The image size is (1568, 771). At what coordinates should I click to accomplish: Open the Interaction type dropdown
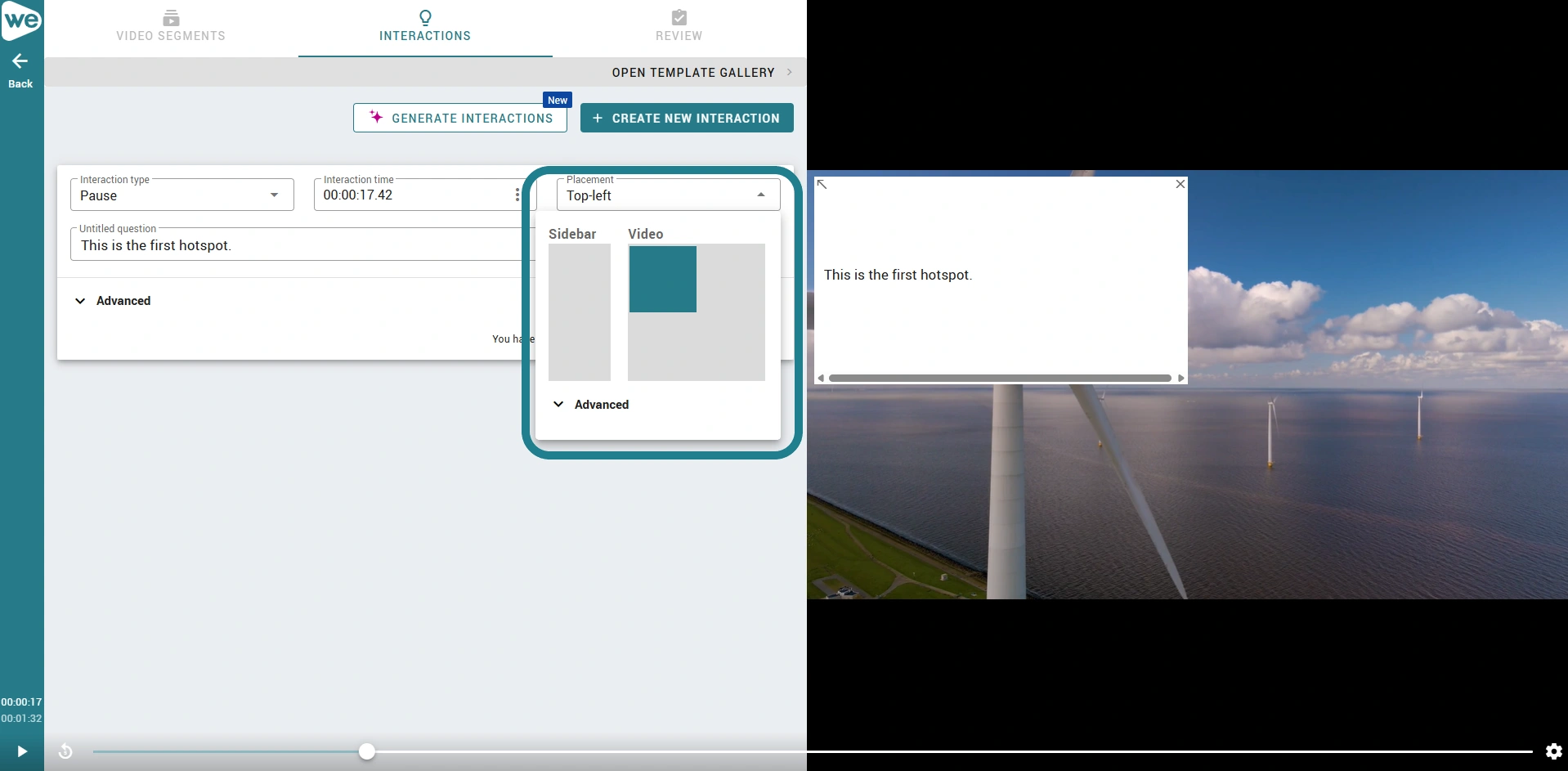pos(182,195)
